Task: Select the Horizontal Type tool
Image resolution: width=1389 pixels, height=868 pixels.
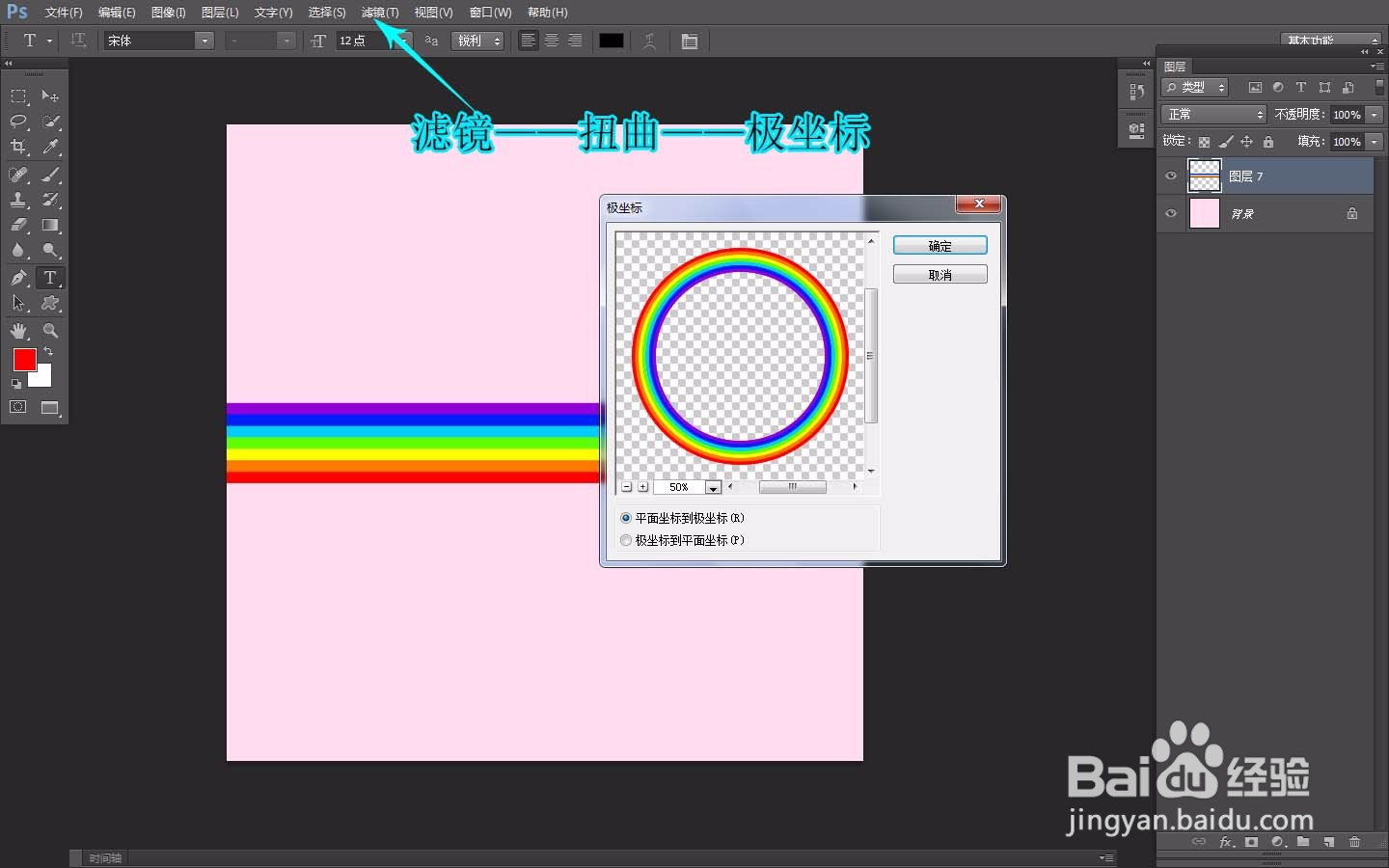Action: [x=50, y=278]
